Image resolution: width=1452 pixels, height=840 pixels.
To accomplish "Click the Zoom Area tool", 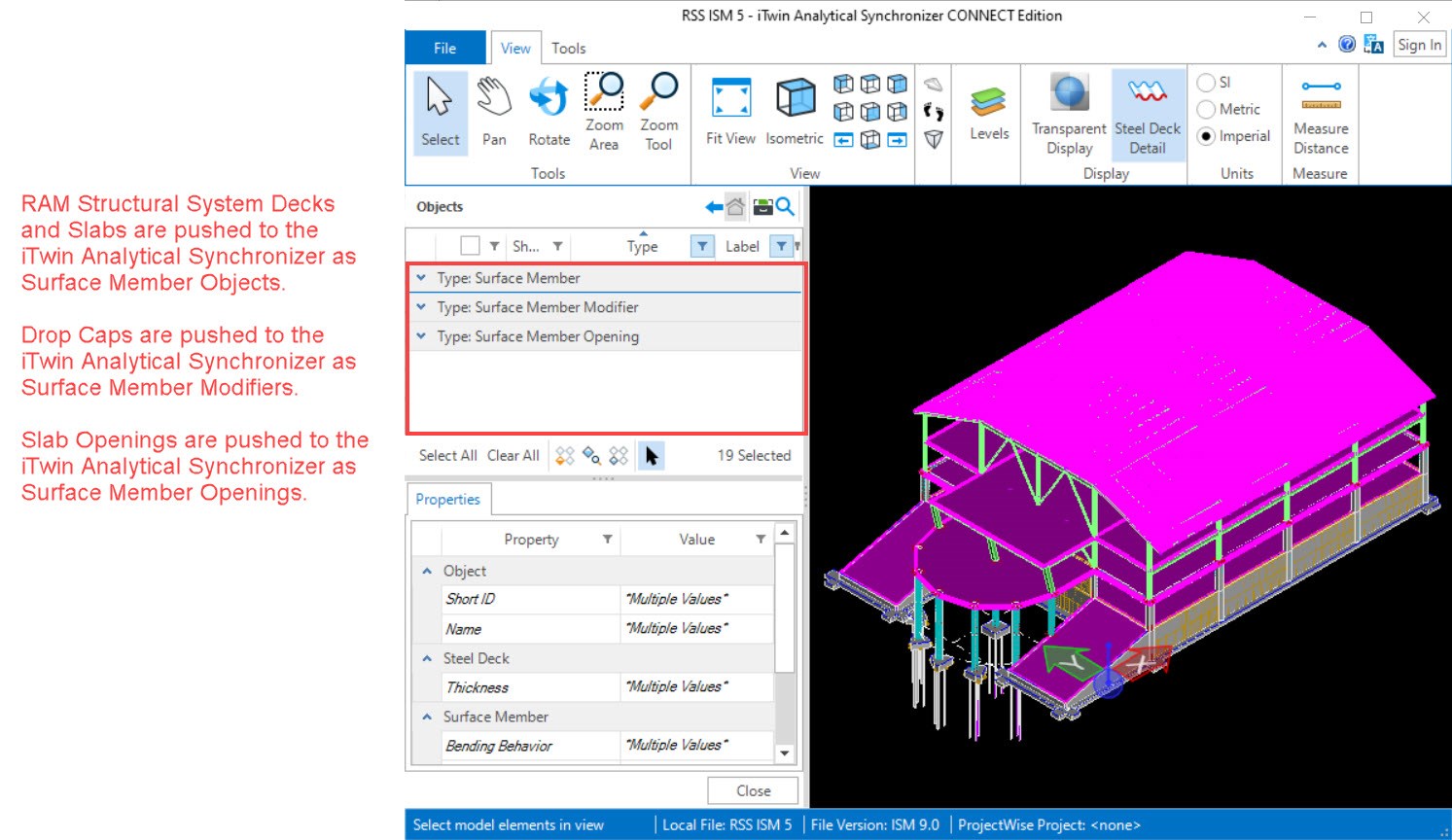I will point(604,113).
